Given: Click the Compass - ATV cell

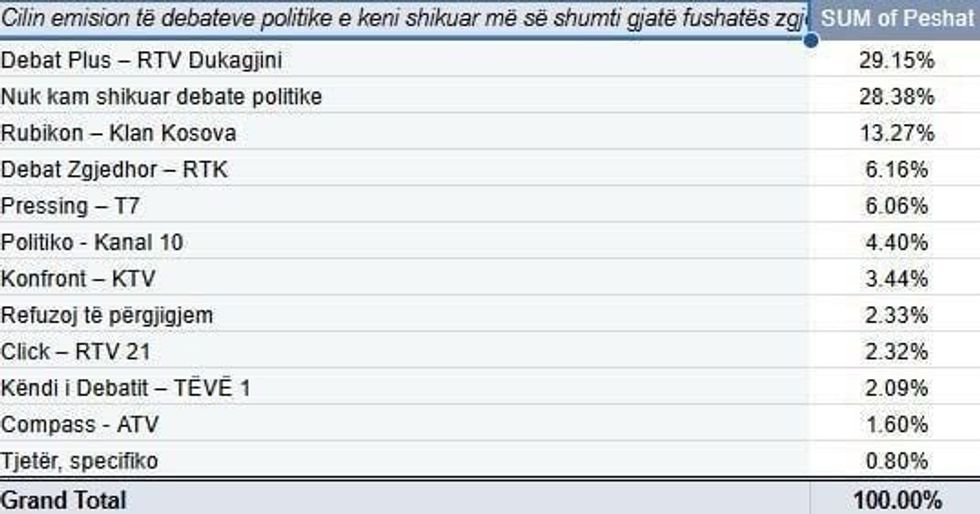Looking at the screenshot, I should point(80,425).
